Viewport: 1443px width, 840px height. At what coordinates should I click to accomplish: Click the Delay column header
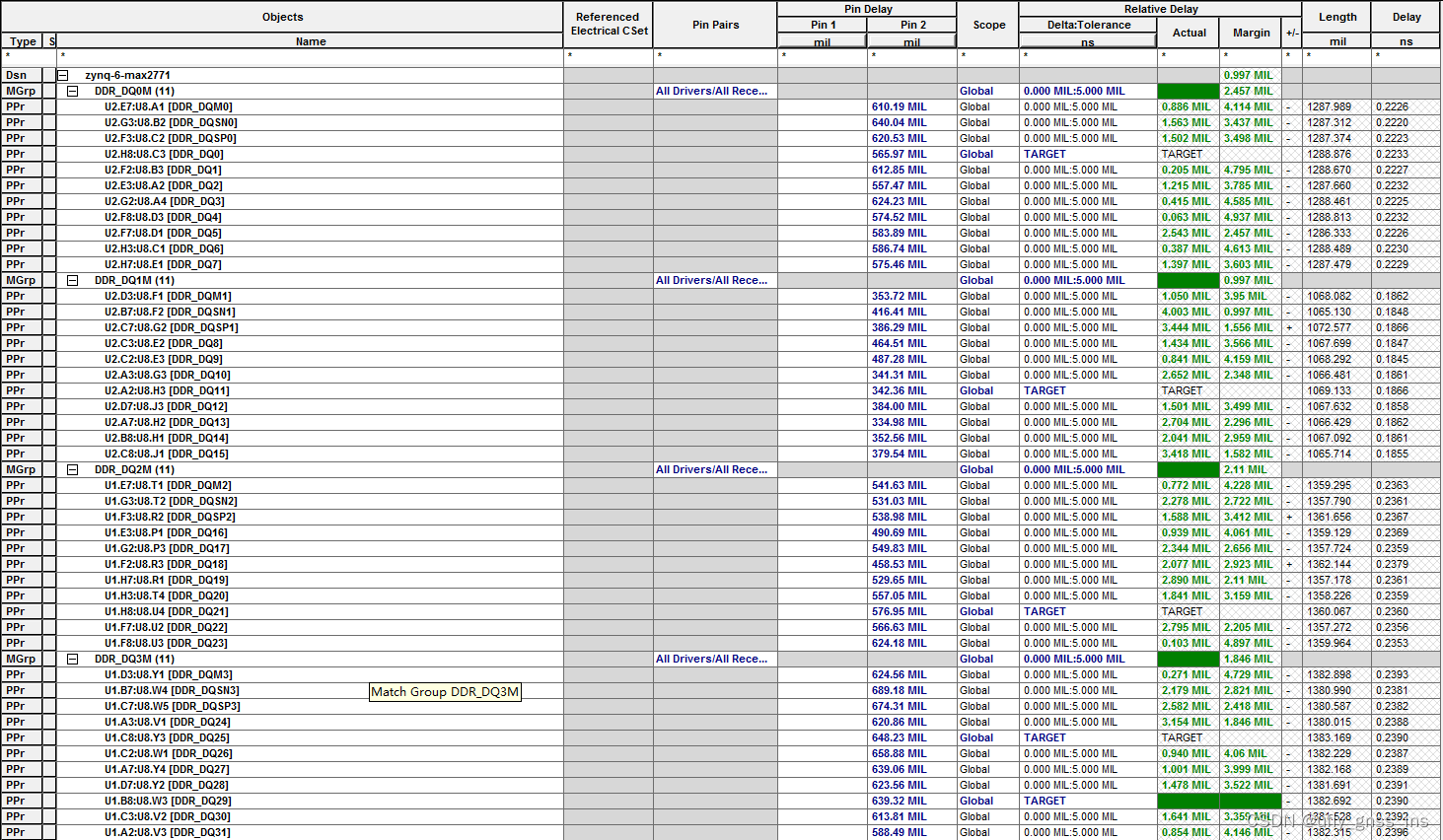(x=1407, y=17)
